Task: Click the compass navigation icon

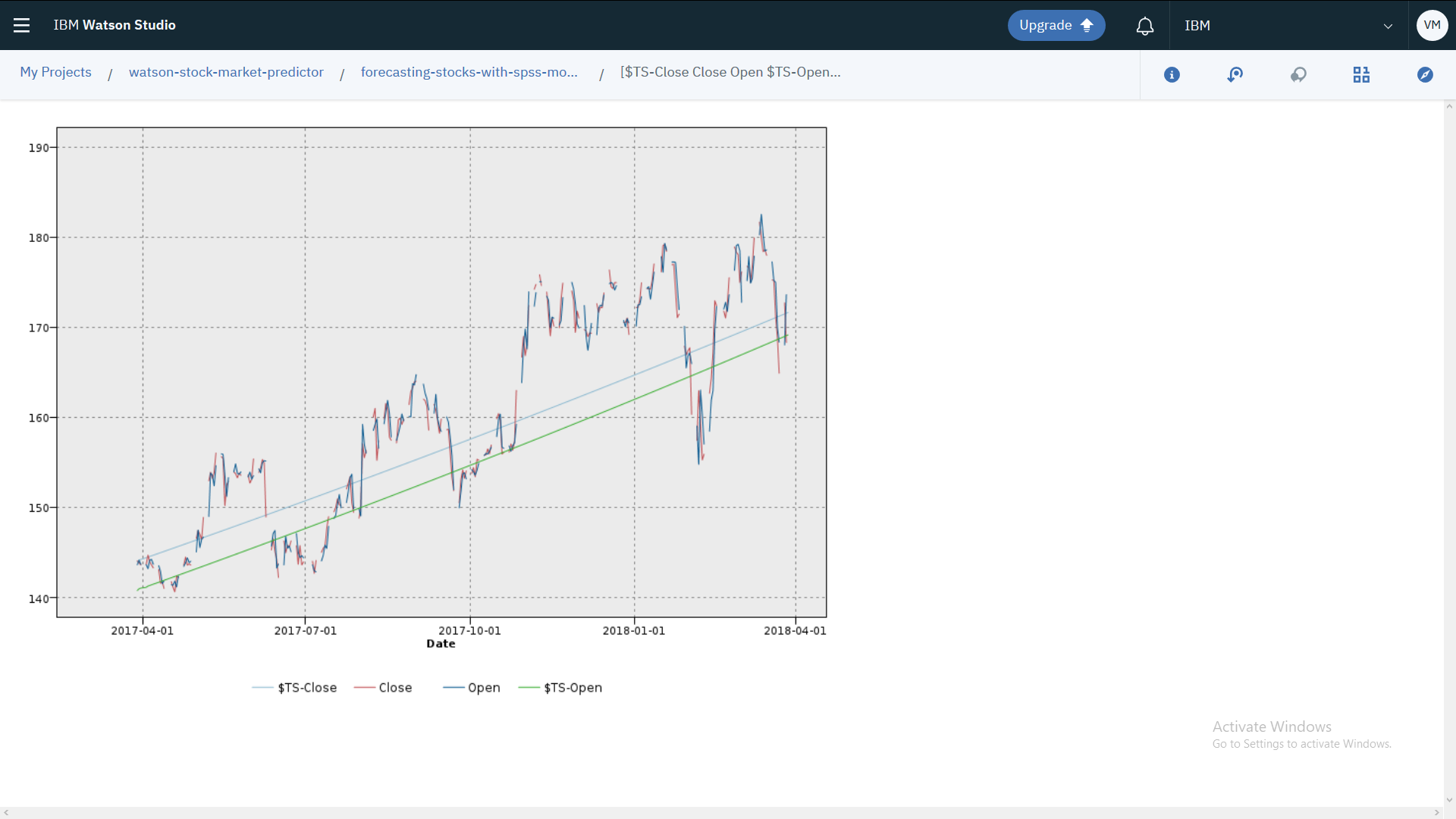Action: (x=1425, y=74)
